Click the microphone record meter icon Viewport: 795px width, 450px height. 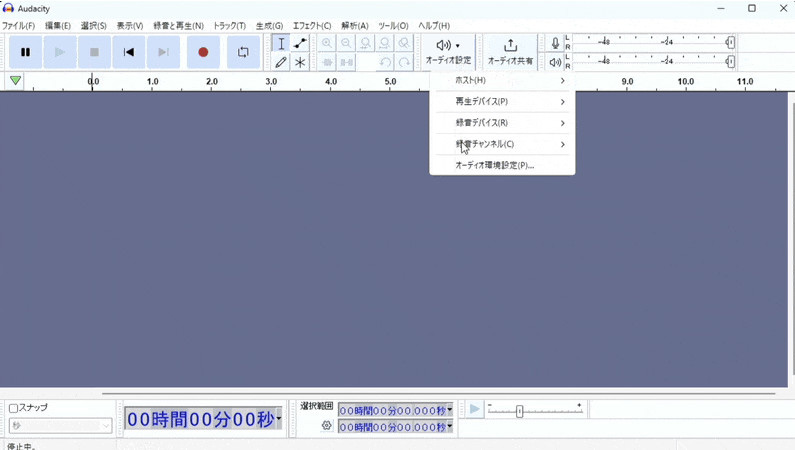tap(555, 43)
